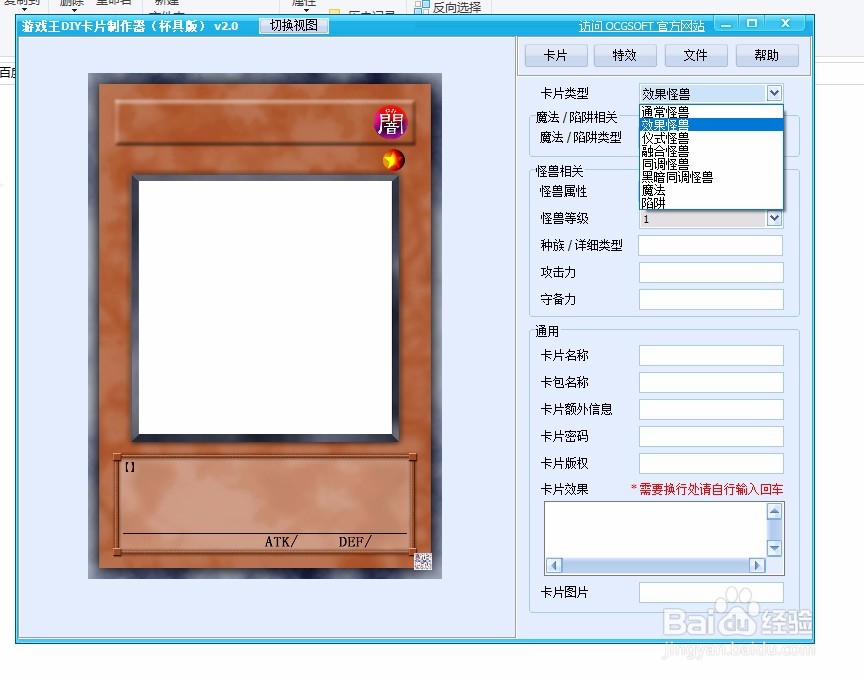The image size is (864, 679).
Task: Click the card name bar on the card
Action: click(x=265, y=122)
